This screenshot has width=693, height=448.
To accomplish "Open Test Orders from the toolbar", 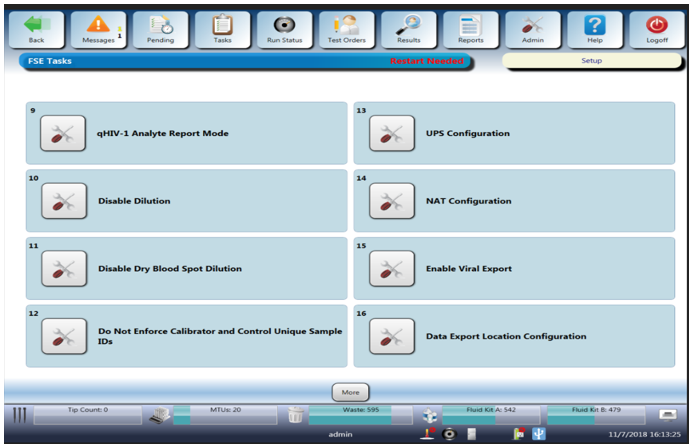I will coord(347,29).
